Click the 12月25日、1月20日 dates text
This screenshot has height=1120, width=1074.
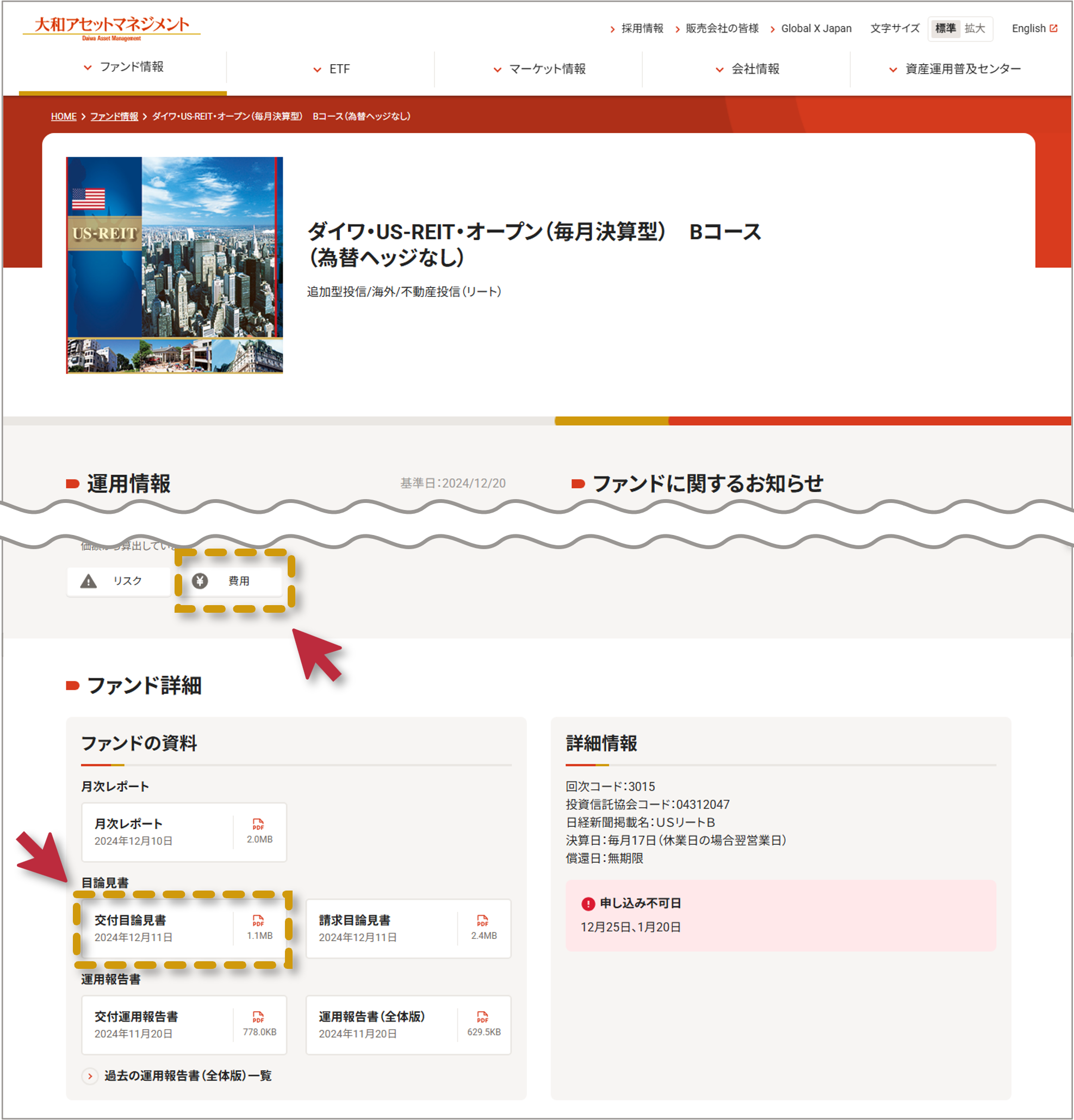click(x=630, y=928)
